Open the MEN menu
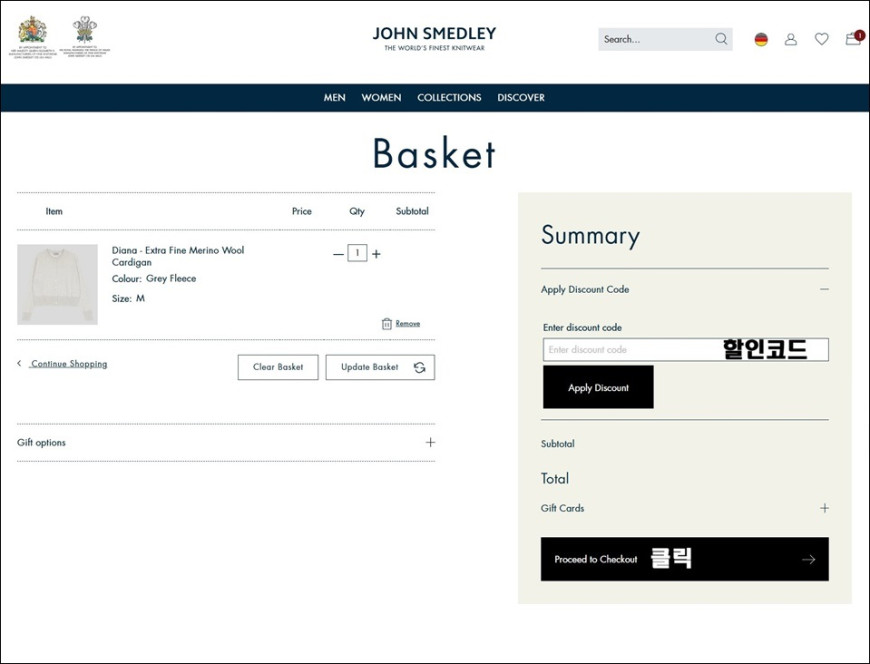Image resolution: width=870 pixels, height=664 pixels. coord(335,98)
